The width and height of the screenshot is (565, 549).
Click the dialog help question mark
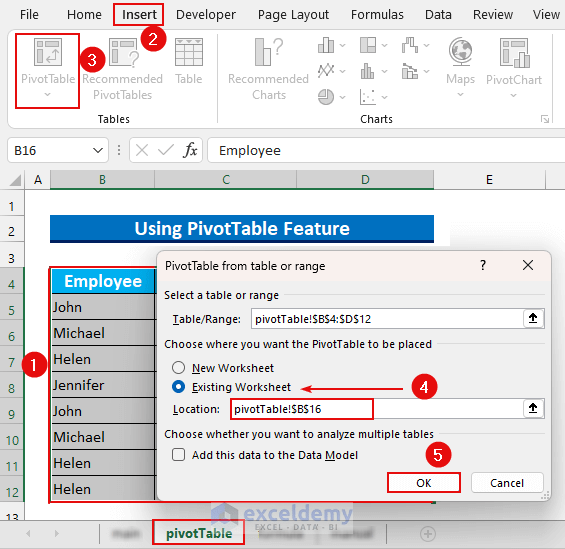[483, 265]
